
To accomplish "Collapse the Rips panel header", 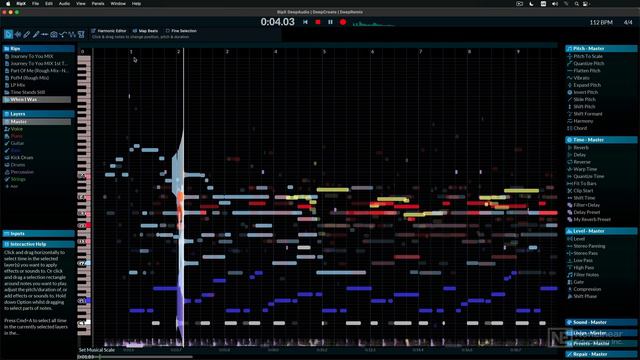I will pyautogui.click(x=38, y=49).
